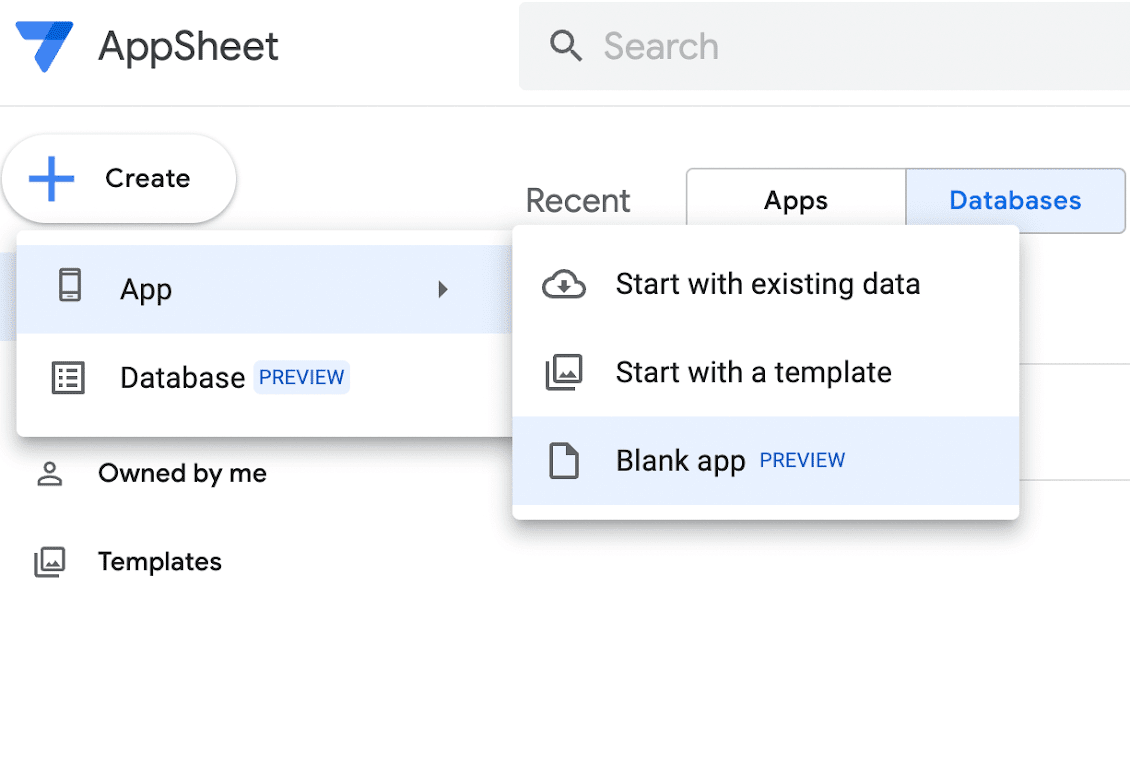Click the image gallery icon beside Start with a template
Screen dimensions: 1130x774
(x=564, y=373)
